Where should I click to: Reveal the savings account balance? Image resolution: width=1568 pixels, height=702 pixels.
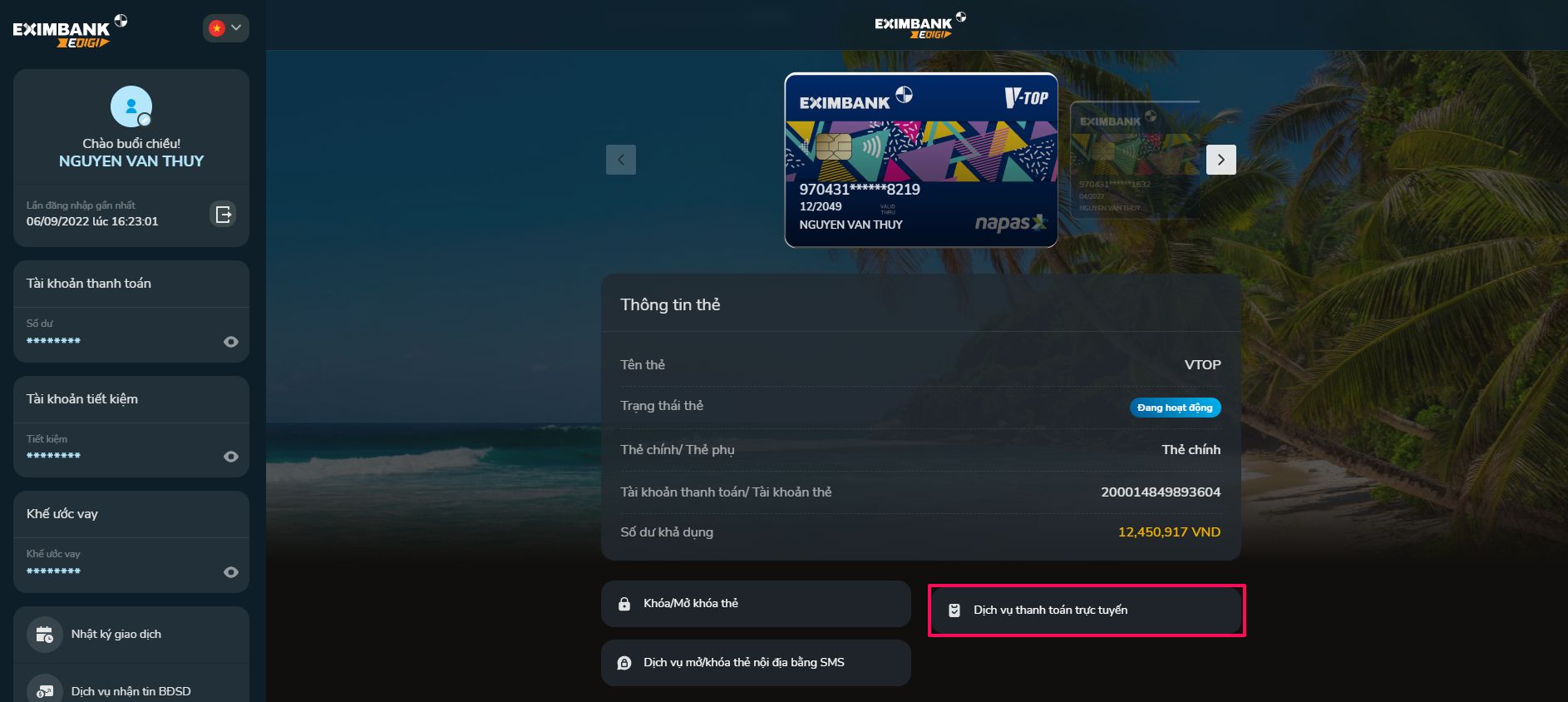point(231,457)
